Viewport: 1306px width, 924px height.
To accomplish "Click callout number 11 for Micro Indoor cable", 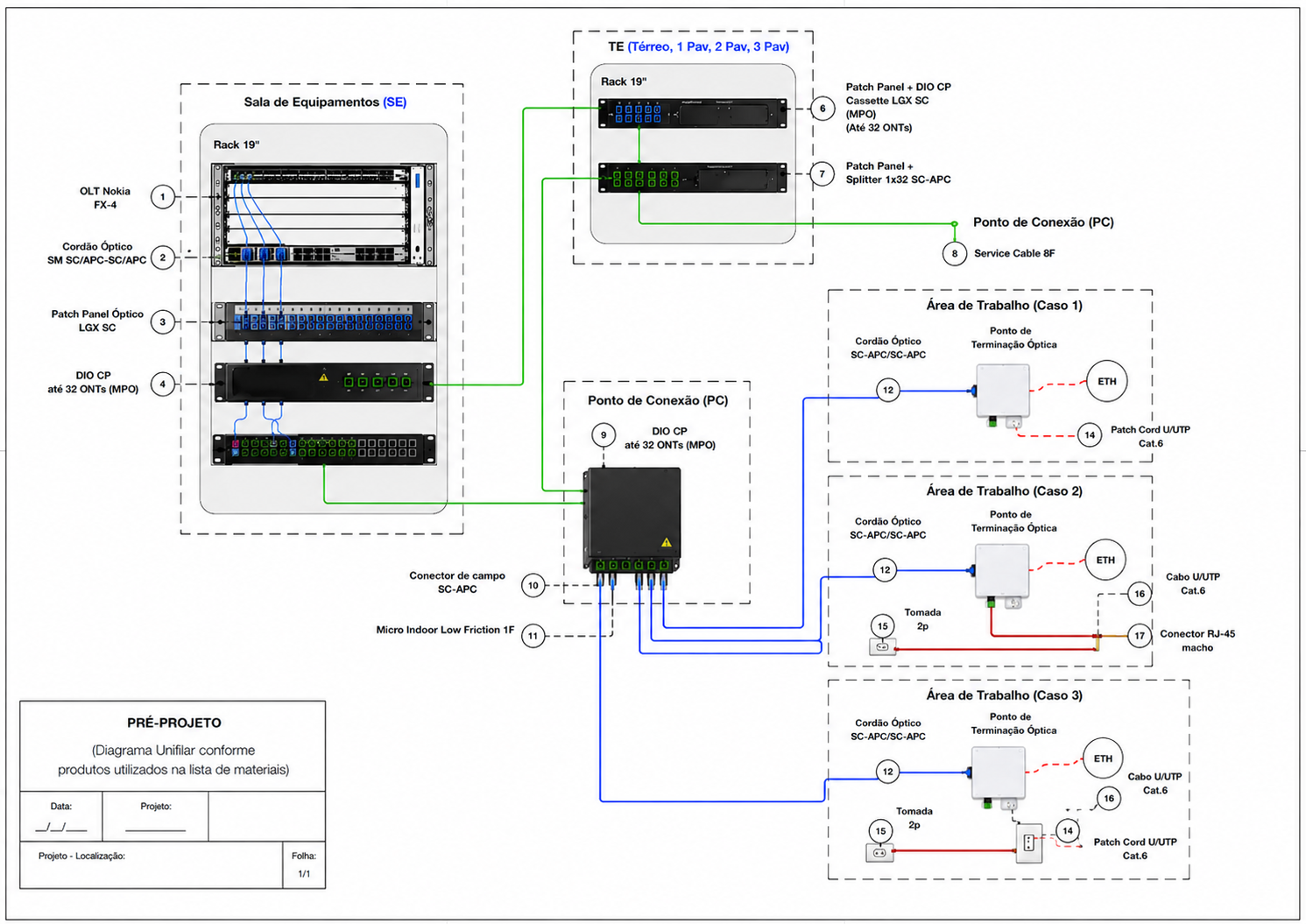I will coord(533,636).
